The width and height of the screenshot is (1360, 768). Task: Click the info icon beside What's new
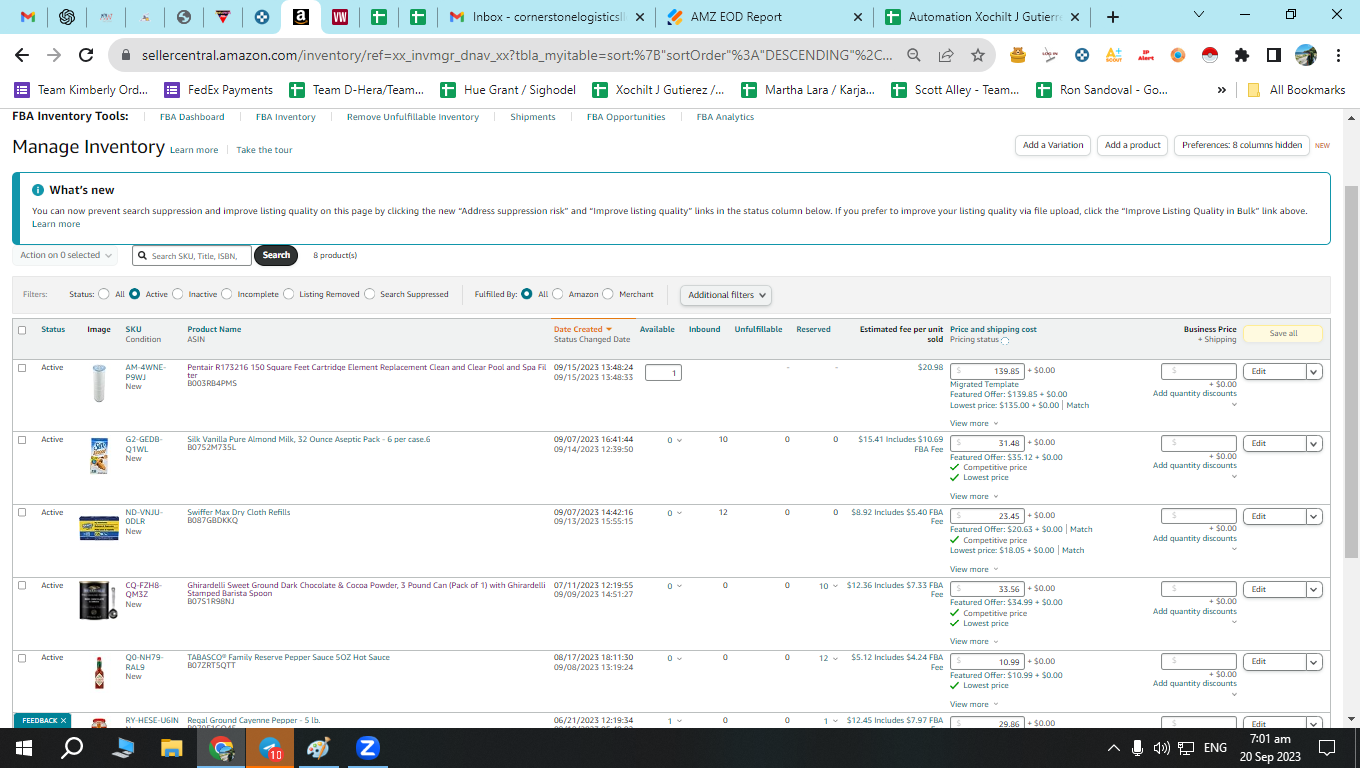click(x=38, y=190)
